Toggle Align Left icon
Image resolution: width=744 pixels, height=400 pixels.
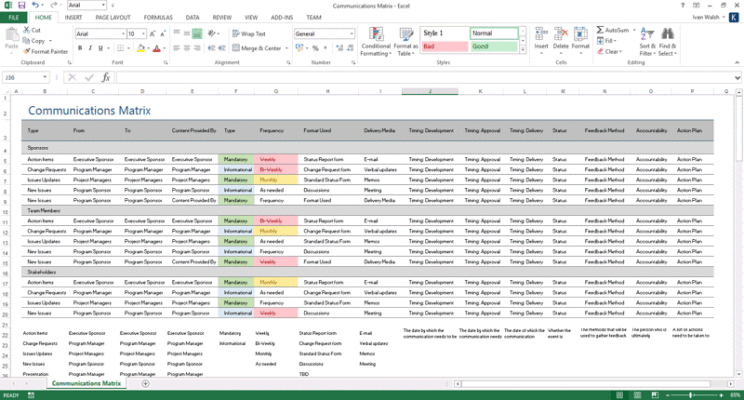[x=177, y=48]
